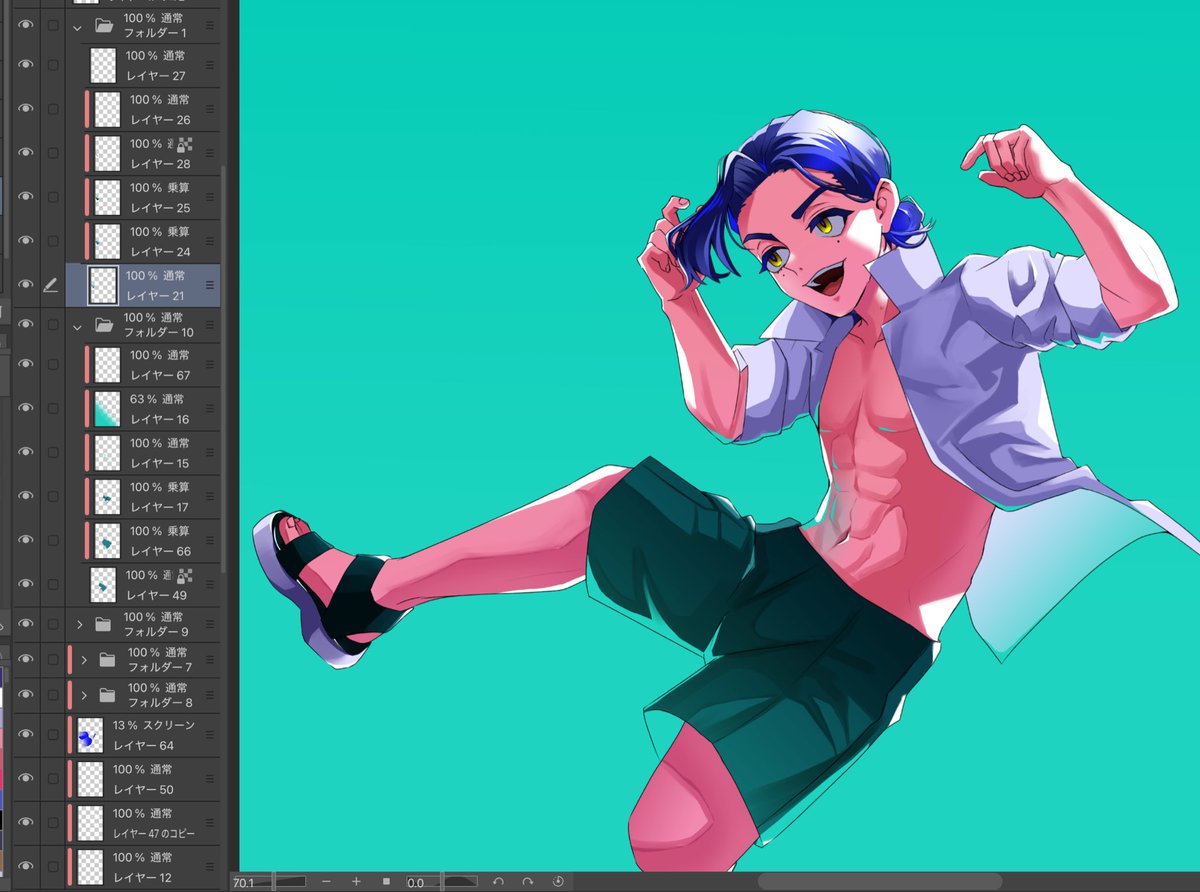This screenshot has height=892, width=1200.
Task: Click the folder icon of フォルダー 8
Action: [x=107, y=695]
